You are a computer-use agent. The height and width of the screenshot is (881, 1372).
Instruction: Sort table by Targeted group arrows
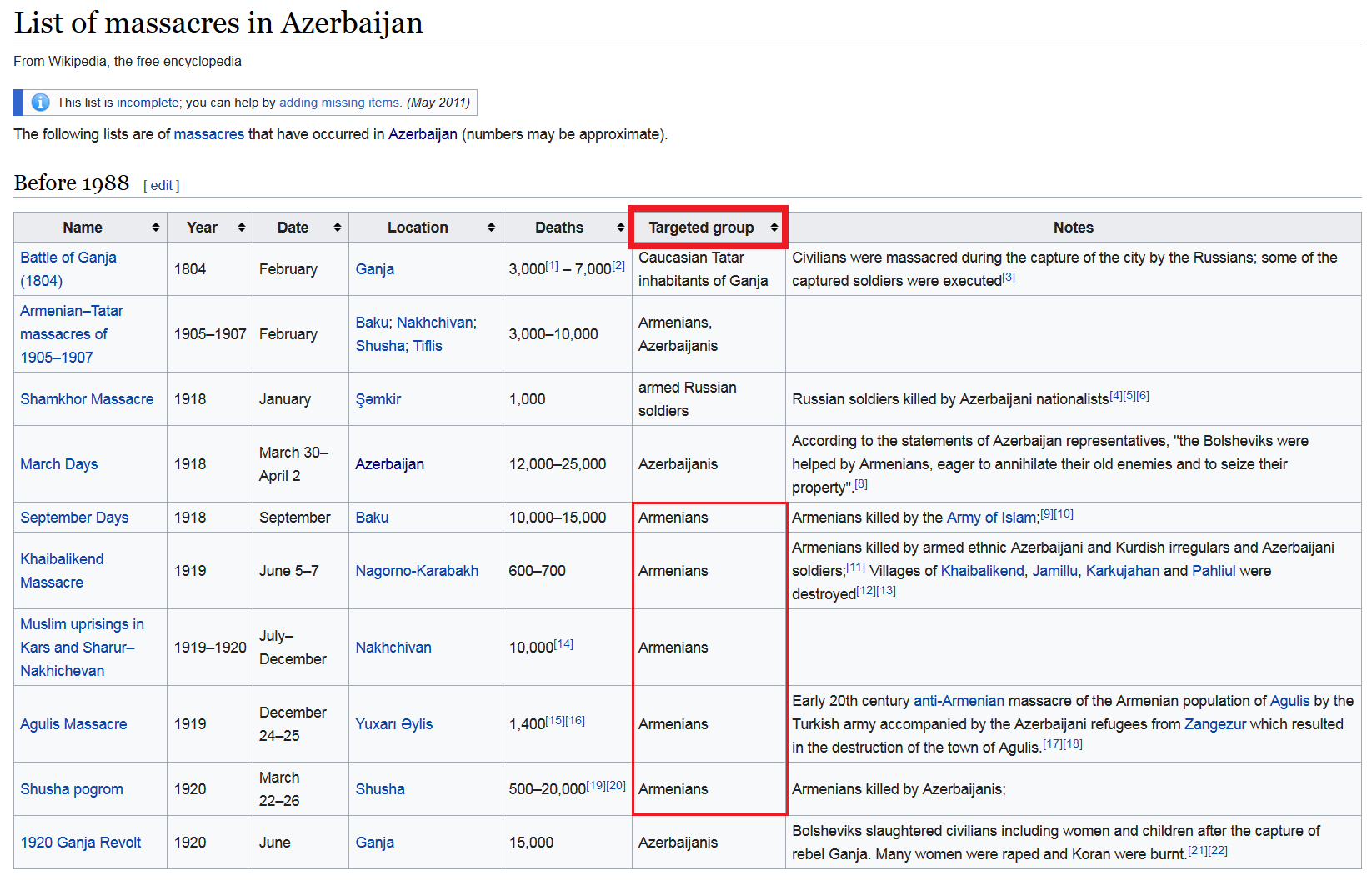click(774, 228)
